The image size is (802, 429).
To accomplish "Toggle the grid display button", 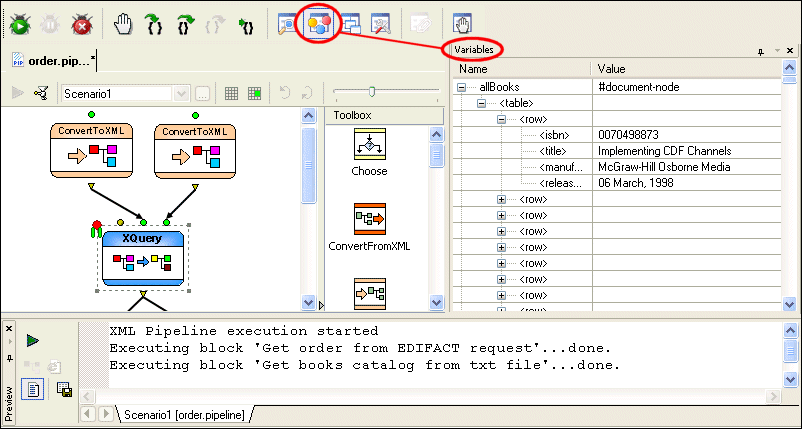I will pyautogui.click(x=231, y=93).
